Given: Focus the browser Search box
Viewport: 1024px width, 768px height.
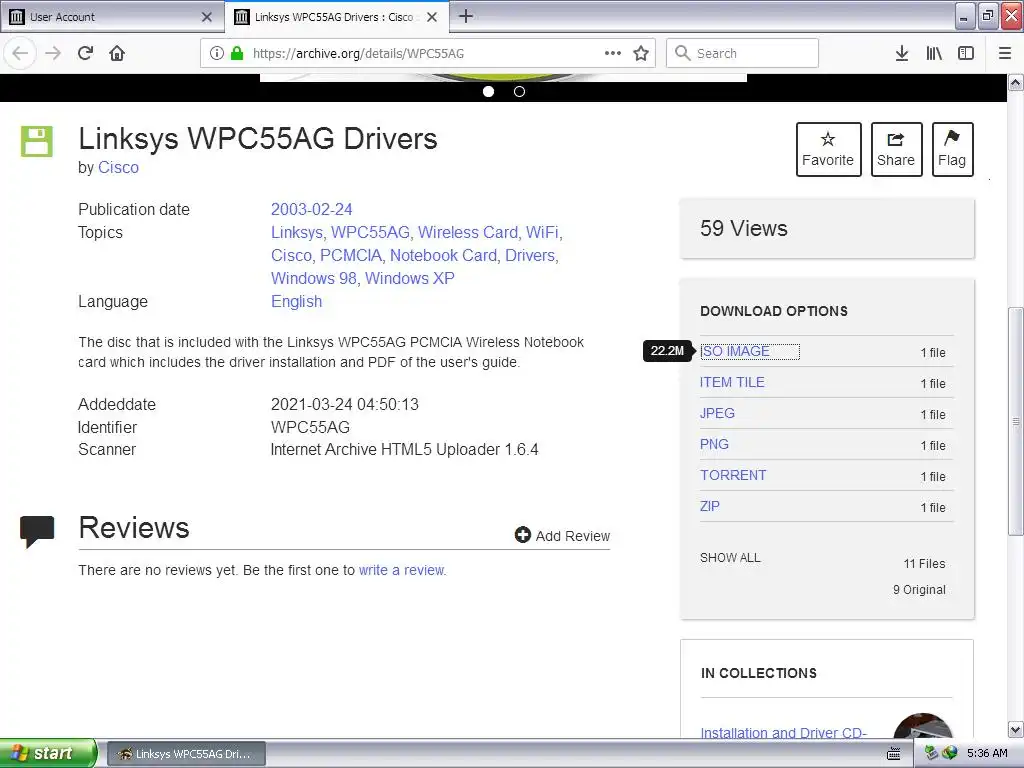Looking at the screenshot, I should 742,54.
